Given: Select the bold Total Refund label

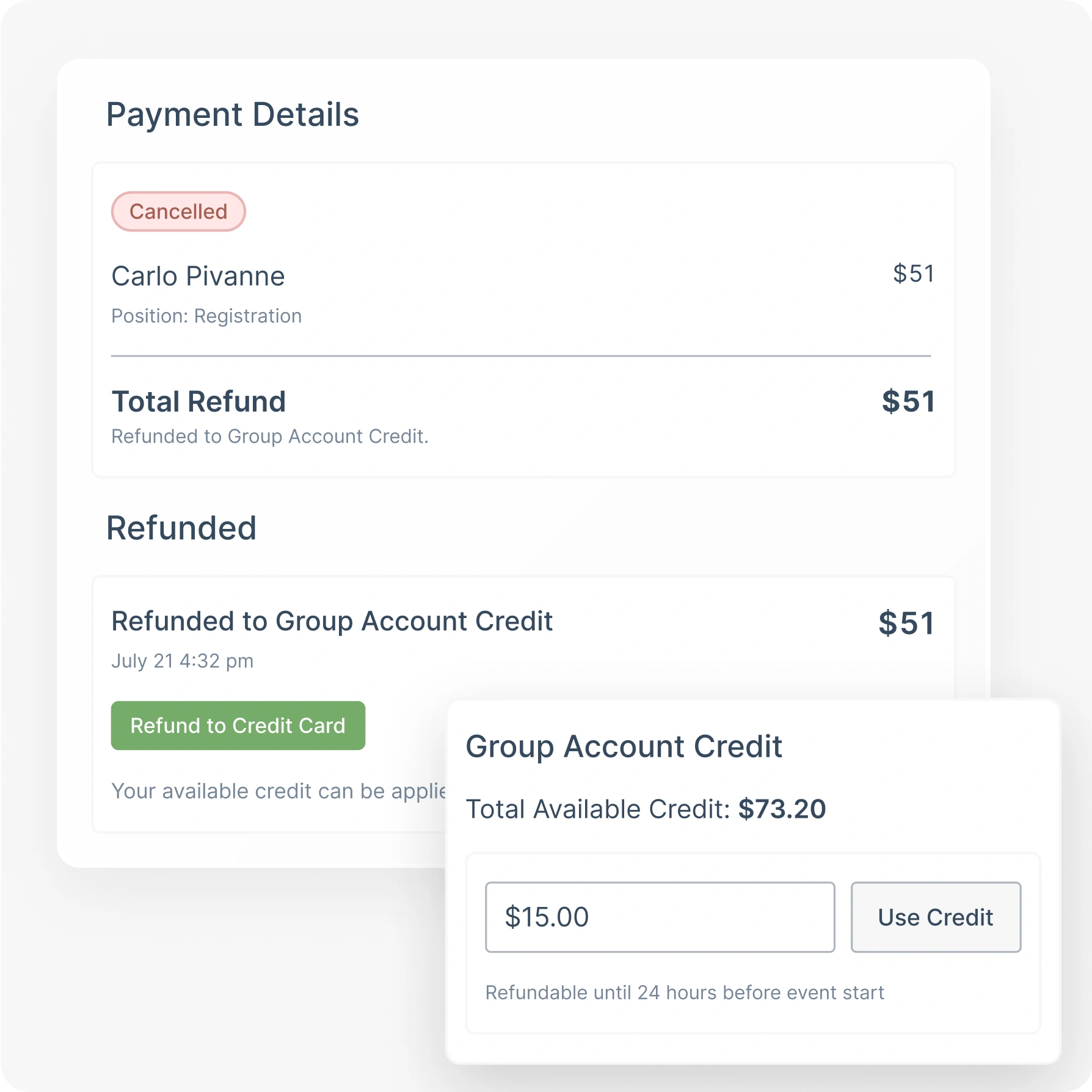Looking at the screenshot, I should pos(198,402).
